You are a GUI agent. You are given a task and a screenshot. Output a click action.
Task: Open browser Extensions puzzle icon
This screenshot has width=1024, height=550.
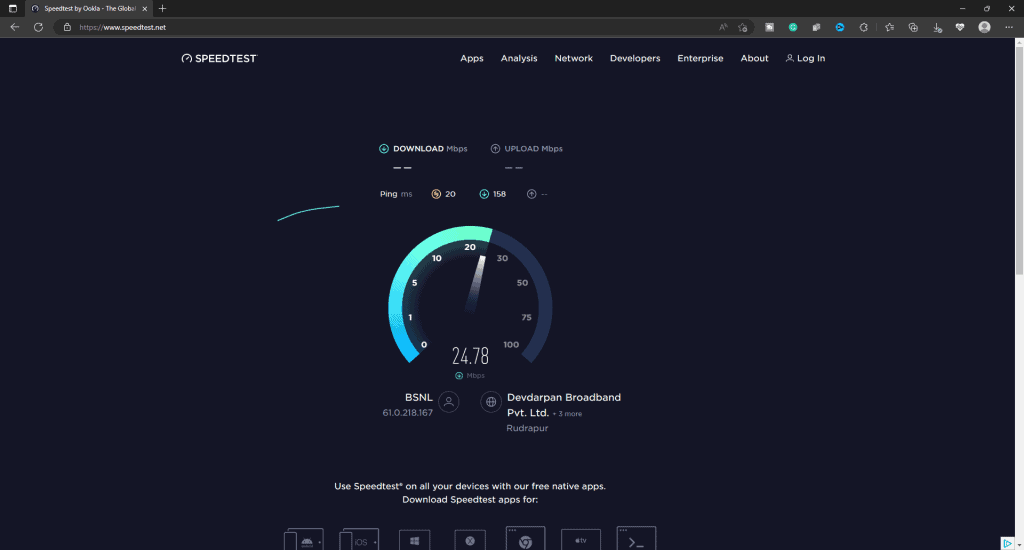point(863,27)
